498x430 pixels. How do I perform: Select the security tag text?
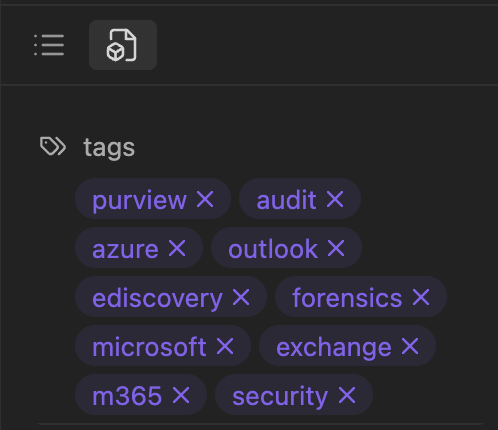(x=280, y=396)
